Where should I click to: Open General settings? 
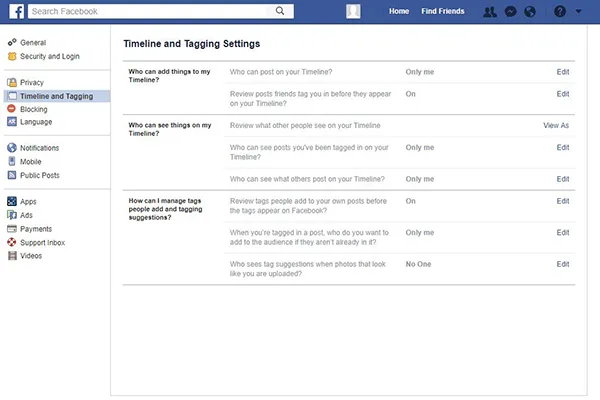click(x=33, y=42)
